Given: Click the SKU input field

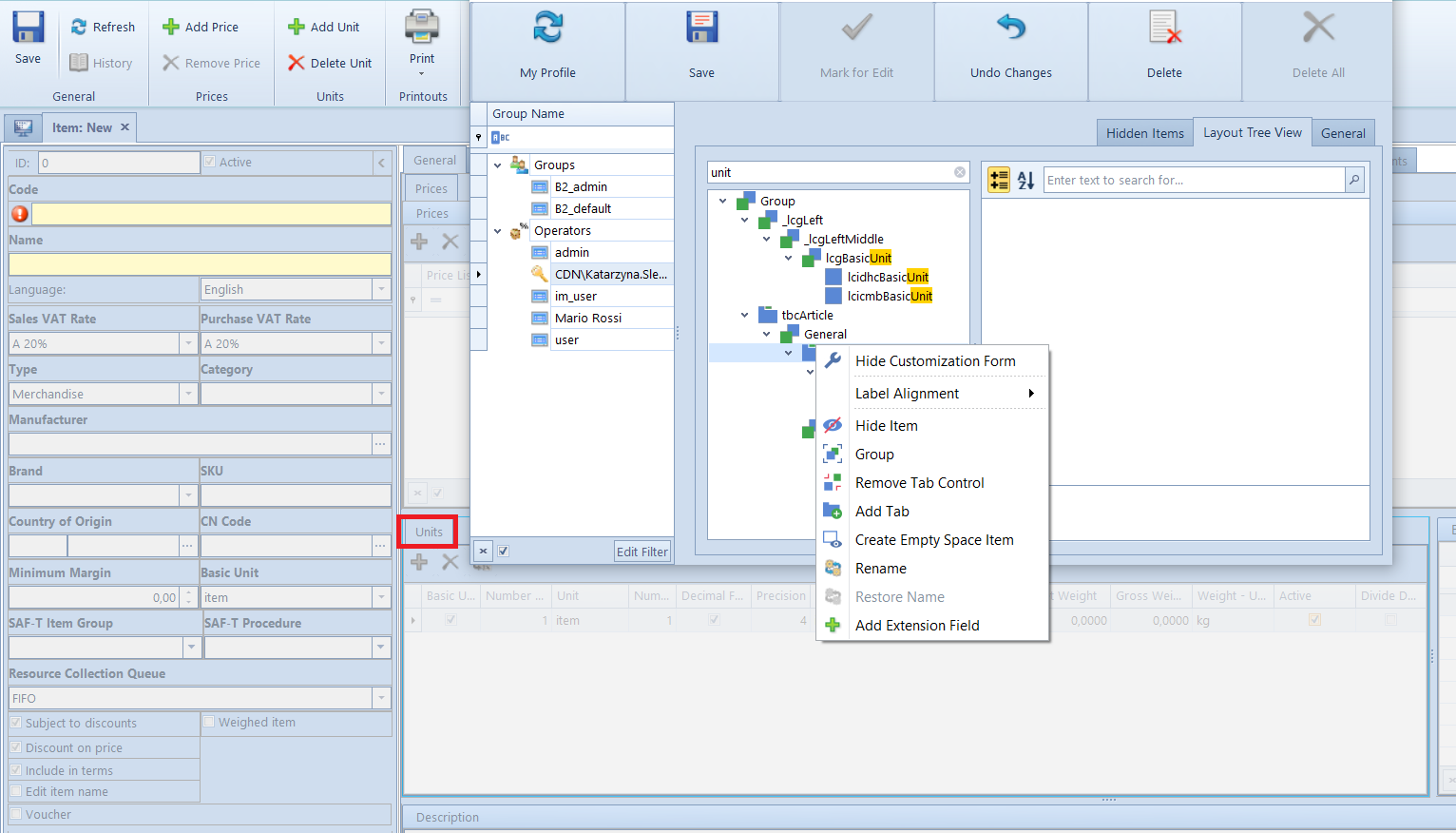Looking at the screenshot, I should (296, 495).
